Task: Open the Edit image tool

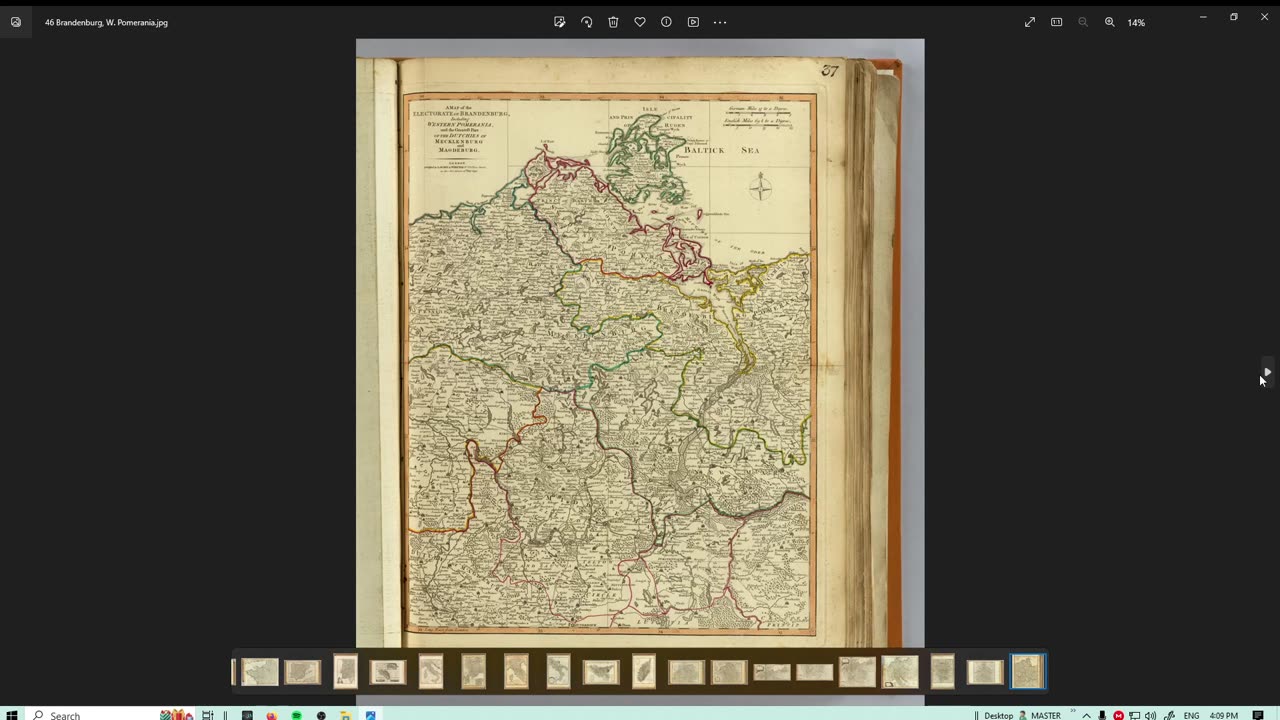Action: (x=560, y=22)
